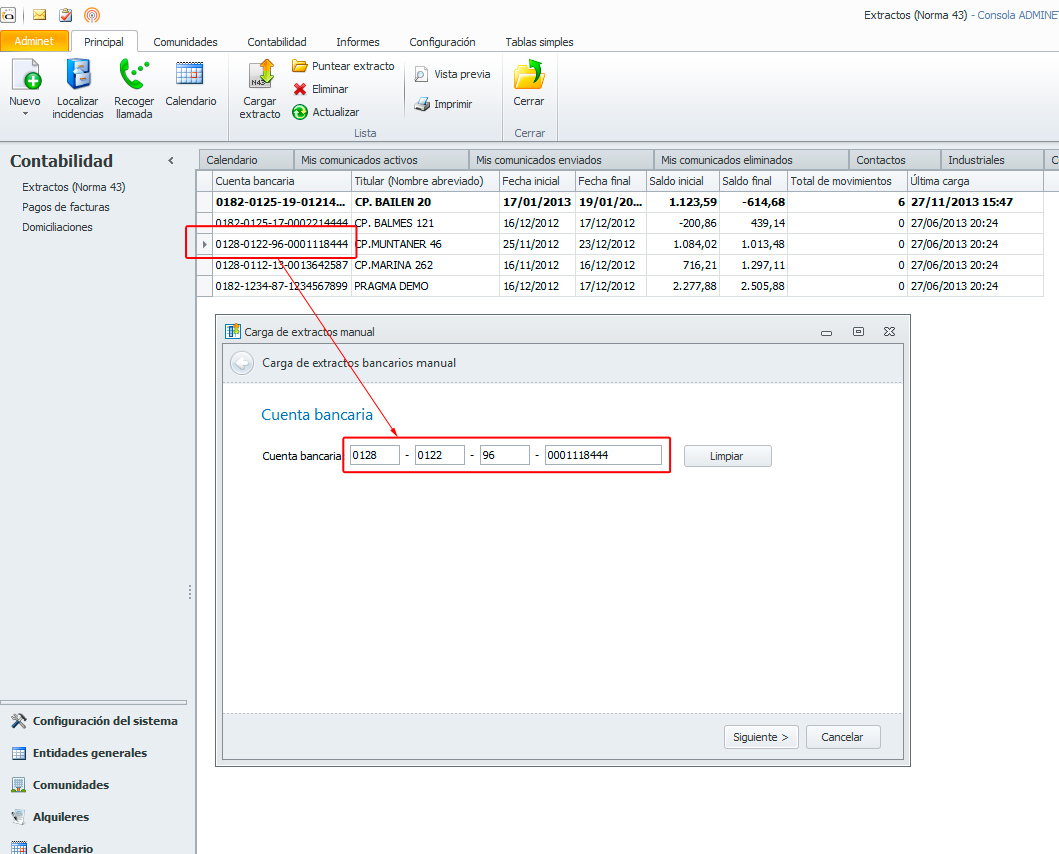Image resolution: width=1059 pixels, height=854 pixels.
Task: Select Puntear extracto folder icon
Action: (300, 66)
